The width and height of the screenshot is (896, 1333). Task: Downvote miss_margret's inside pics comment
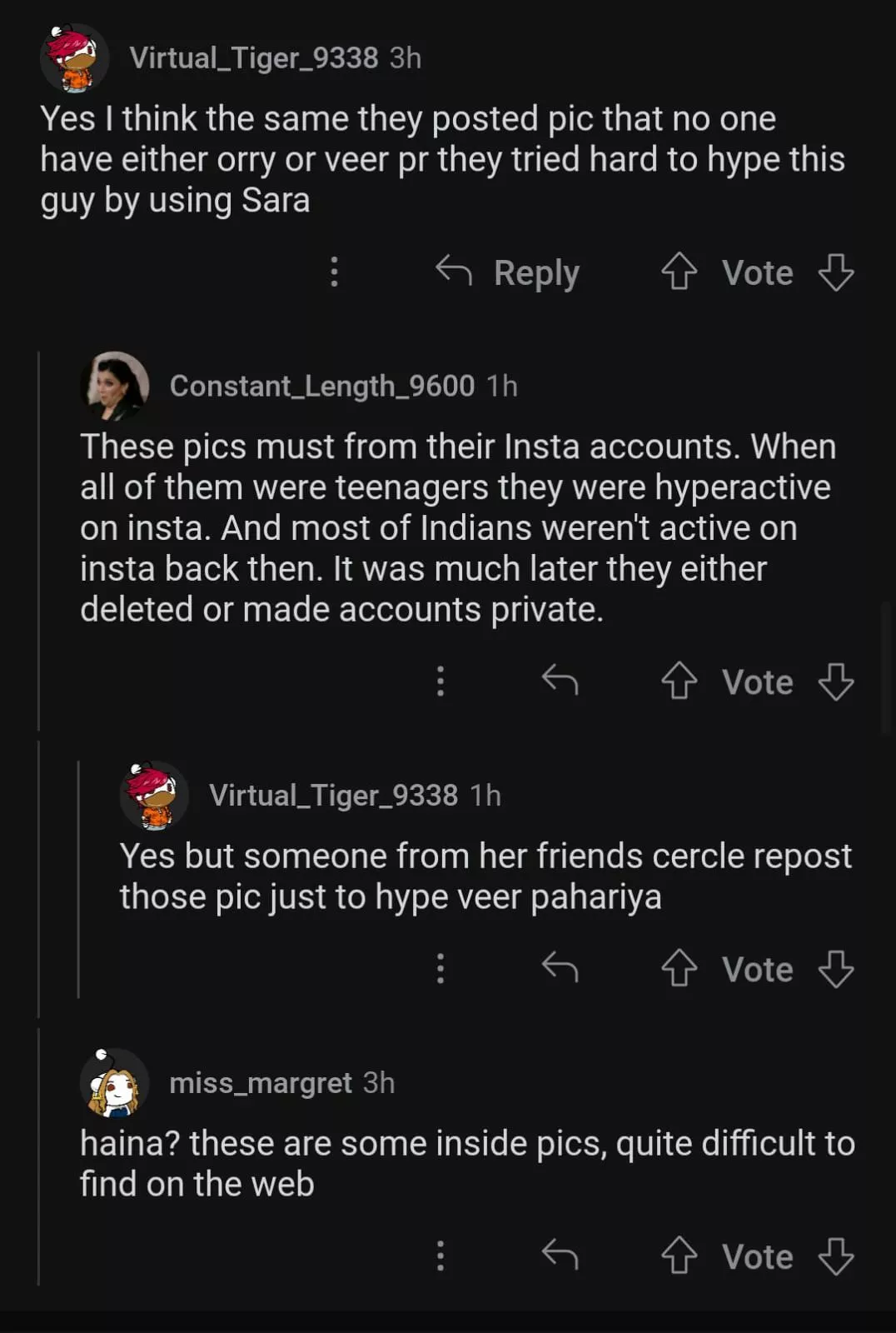coord(836,1256)
